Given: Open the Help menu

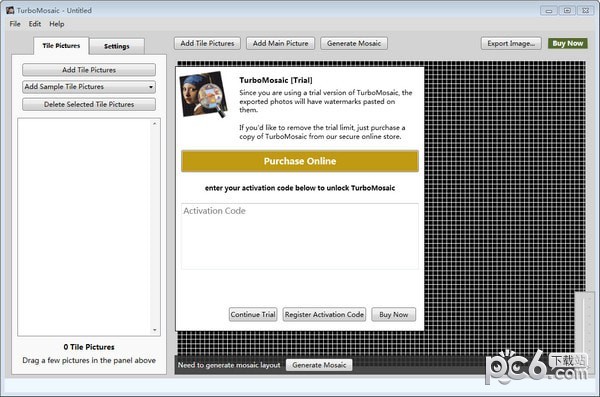Looking at the screenshot, I should 57,24.
